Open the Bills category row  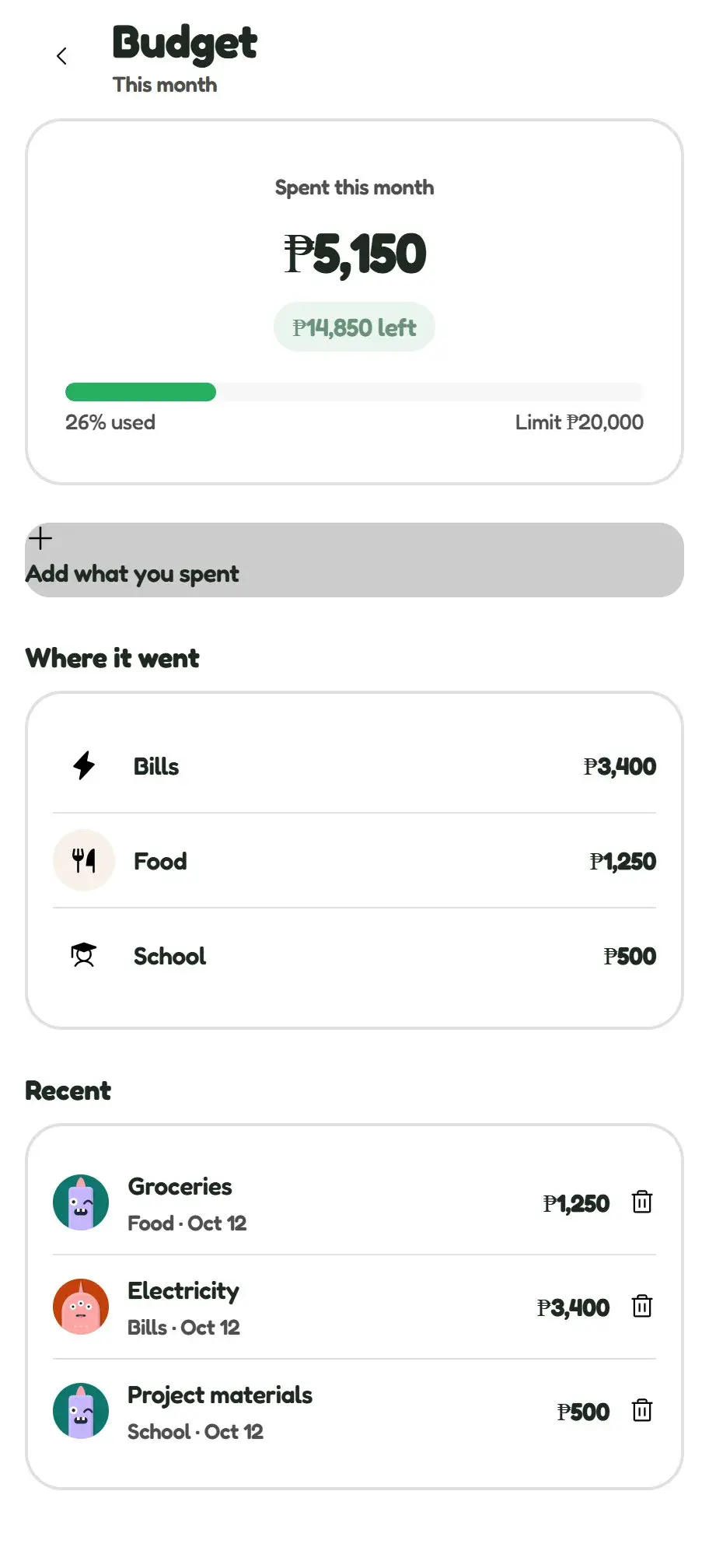tap(354, 766)
